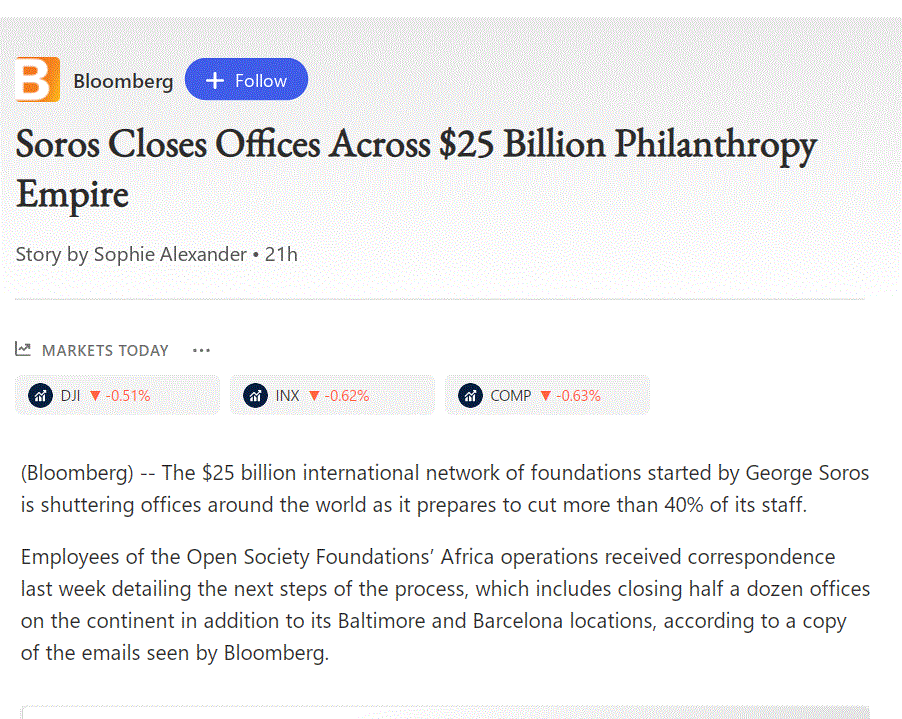Click the DJI red down arrow
This screenshot has width=902, height=719.
click(95, 396)
